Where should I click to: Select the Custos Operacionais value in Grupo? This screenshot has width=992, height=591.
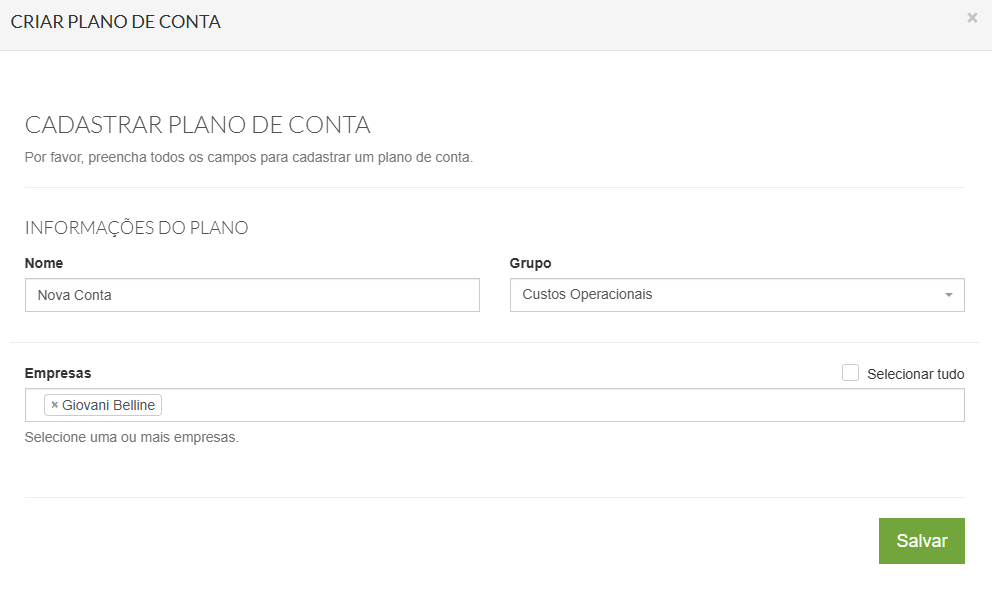588,295
